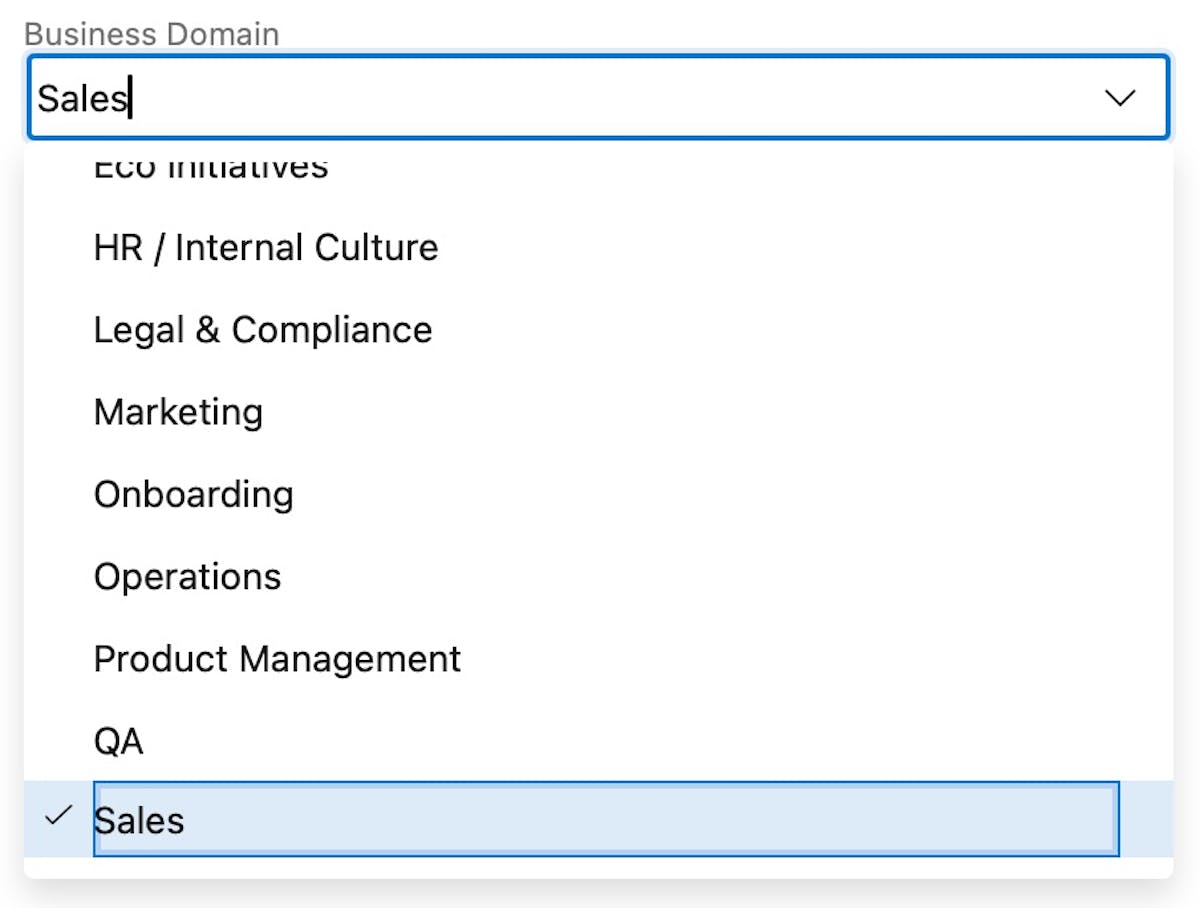
Task: Choose Legal & Compliance from the list
Action: [263, 330]
